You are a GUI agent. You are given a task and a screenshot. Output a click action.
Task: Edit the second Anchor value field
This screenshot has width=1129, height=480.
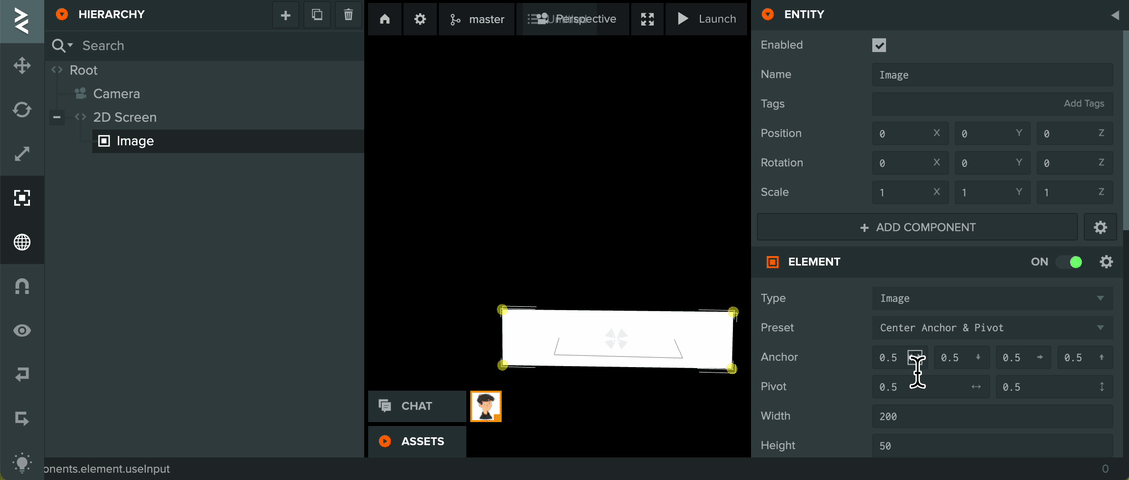963,358
